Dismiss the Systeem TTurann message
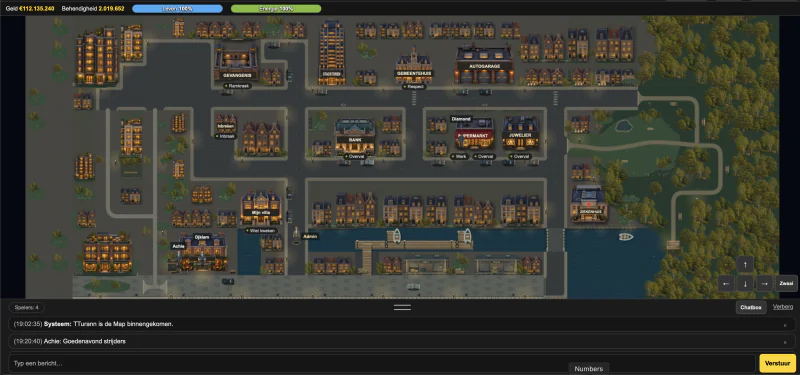Screen dimensions: 800x375 [x=785, y=325]
